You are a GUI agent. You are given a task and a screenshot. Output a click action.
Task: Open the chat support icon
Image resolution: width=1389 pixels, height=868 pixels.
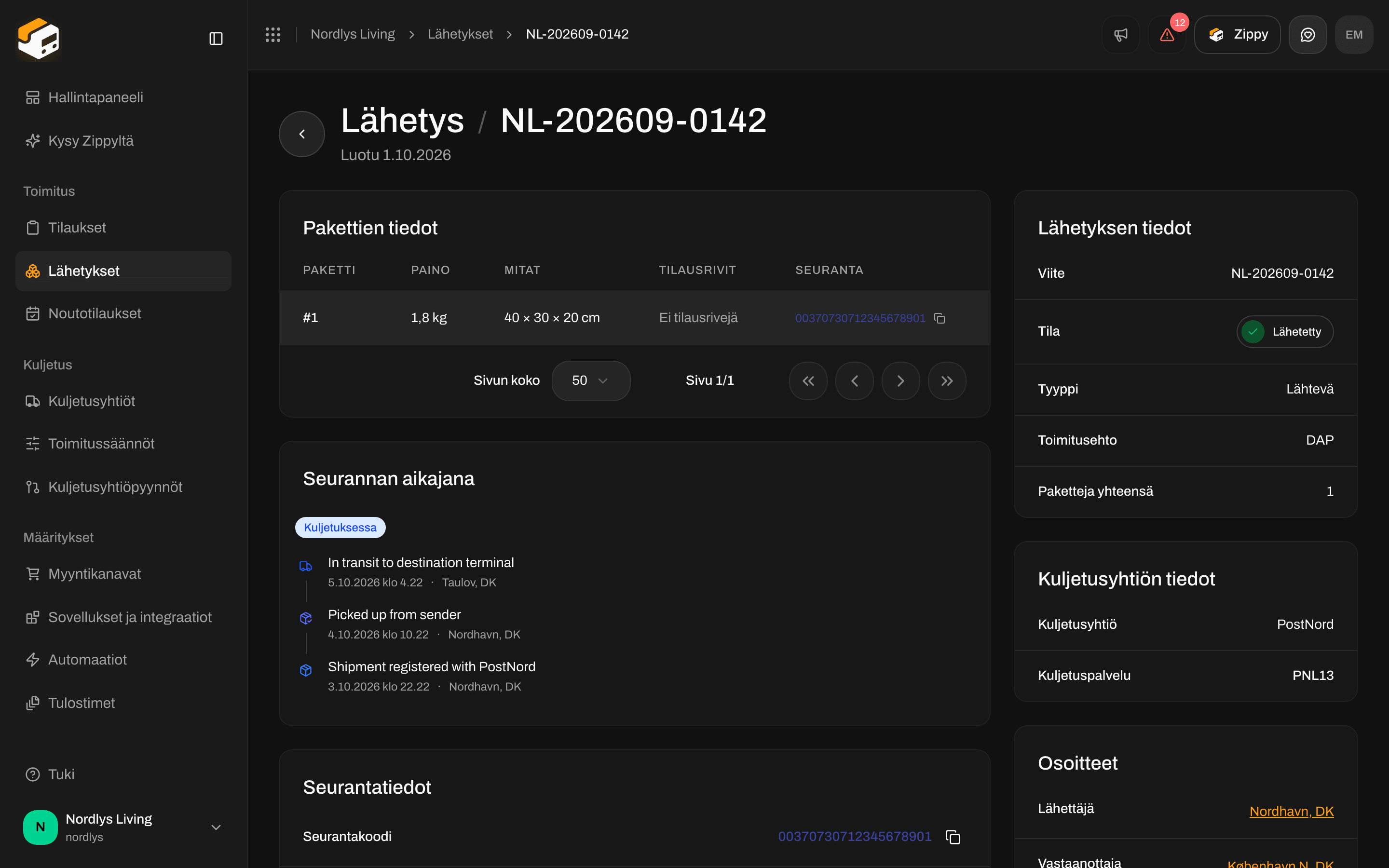1307,34
